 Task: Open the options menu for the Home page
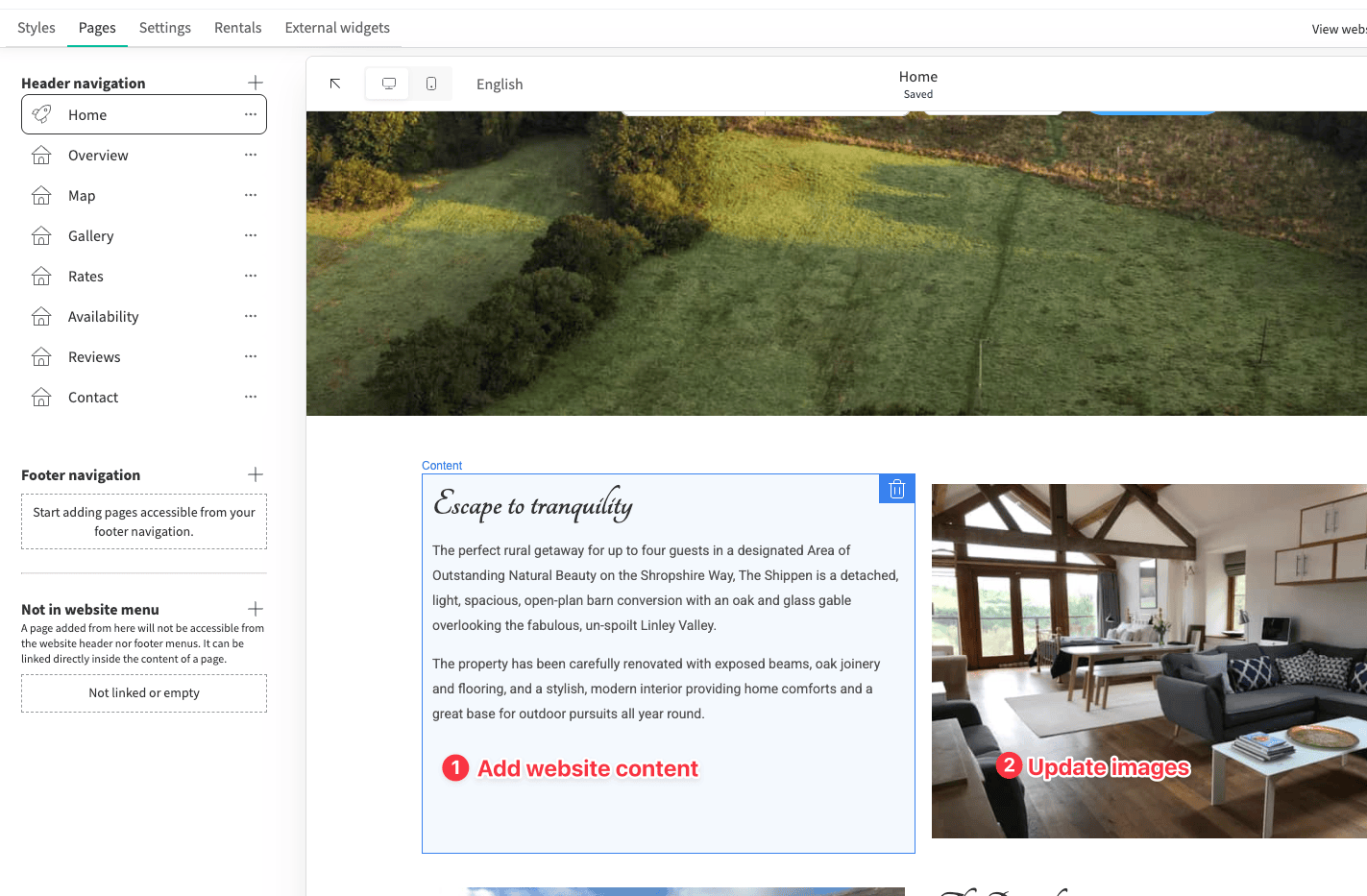click(250, 113)
